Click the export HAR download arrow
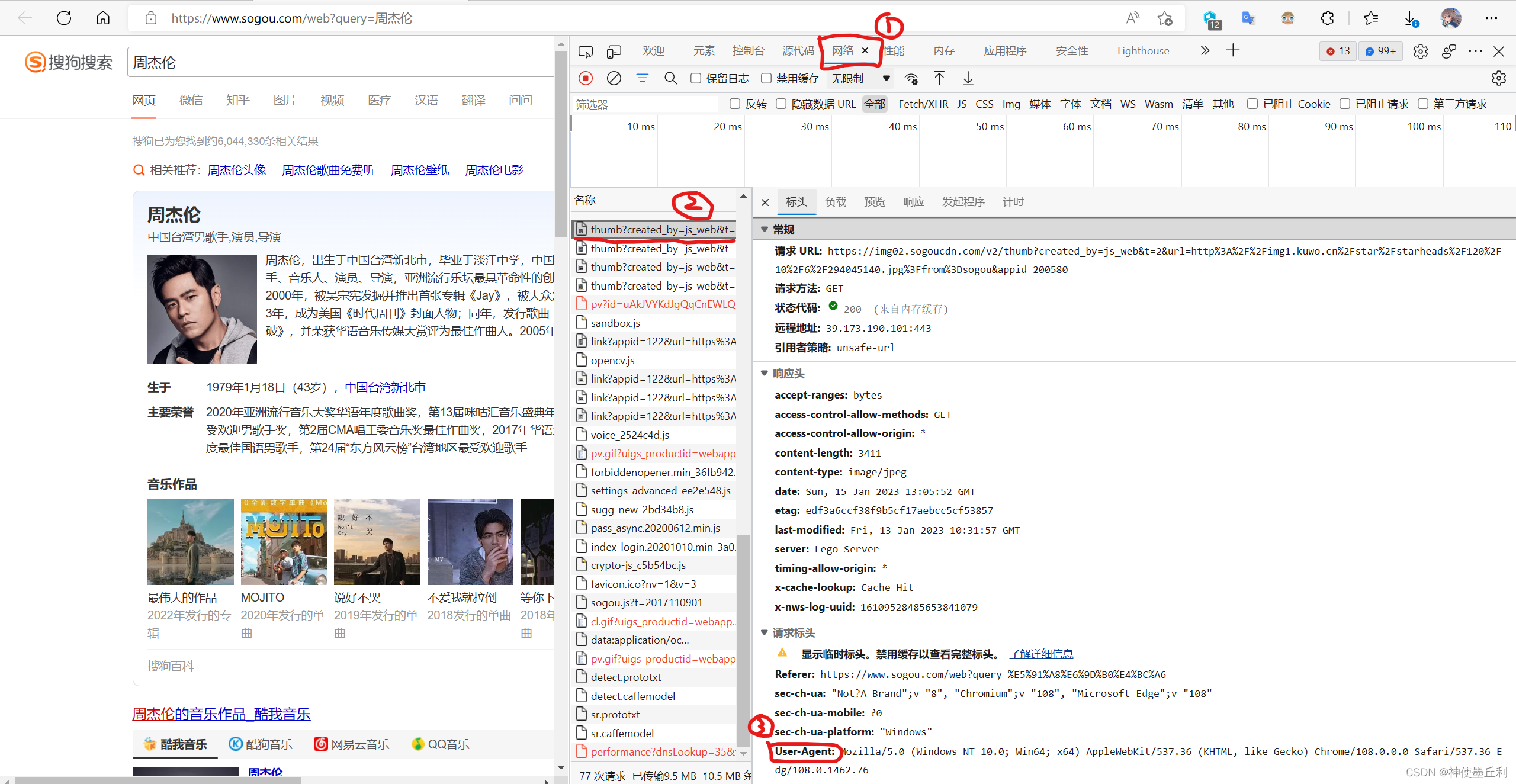This screenshot has height=784, width=1516. tap(968, 78)
